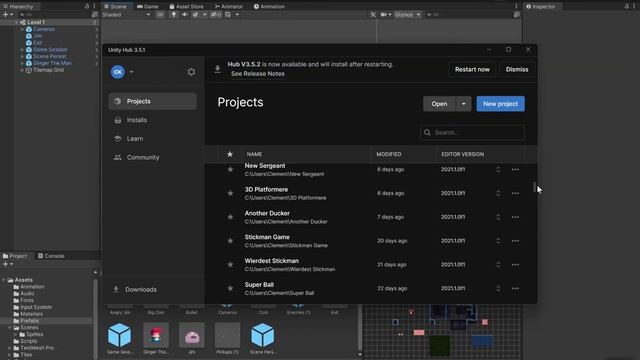Focus the project Search field
This screenshot has width=640, height=360.
click(x=472, y=132)
